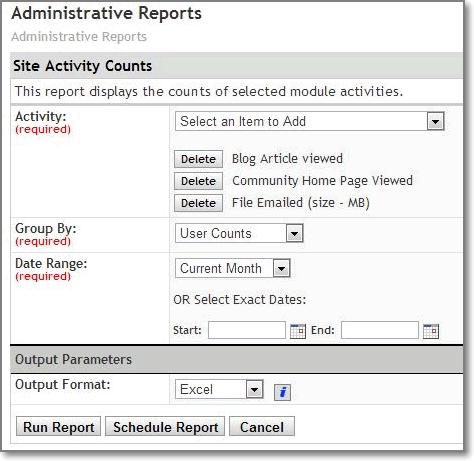The image size is (474, 461).
Task: Focus the End date input field
Action: (x=380, y=330)
